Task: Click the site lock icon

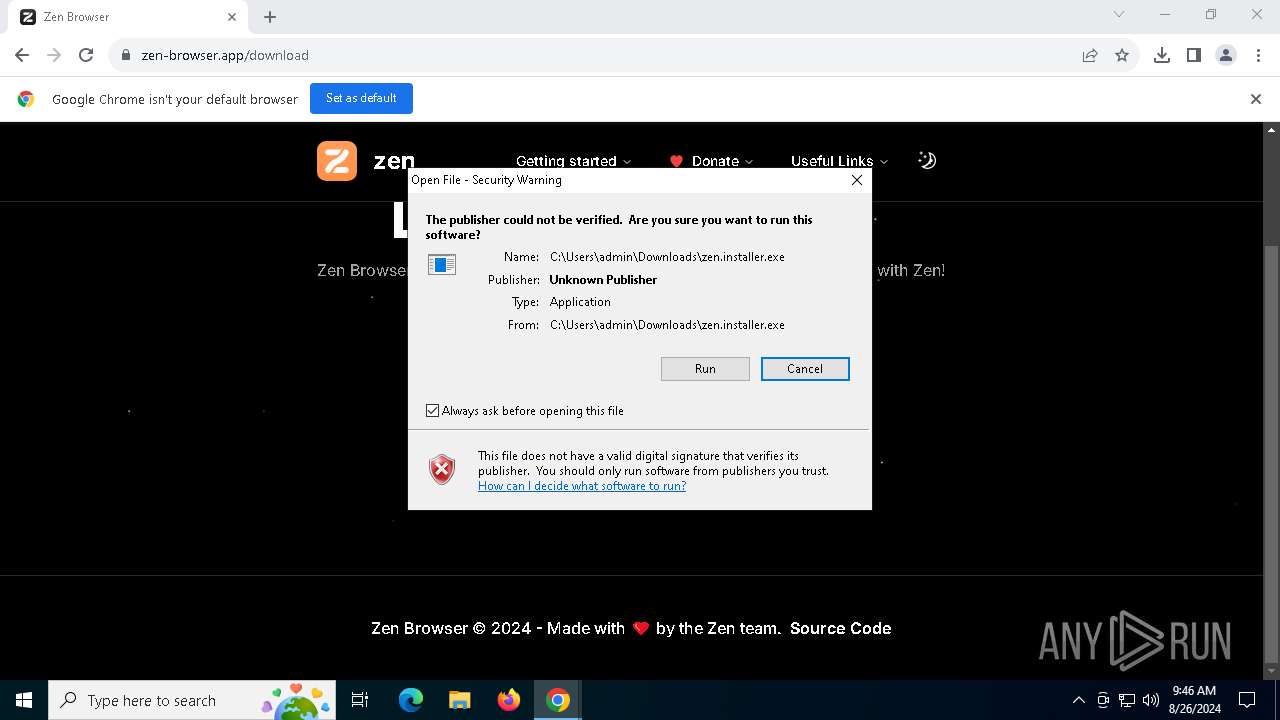Action: [126, 55]
